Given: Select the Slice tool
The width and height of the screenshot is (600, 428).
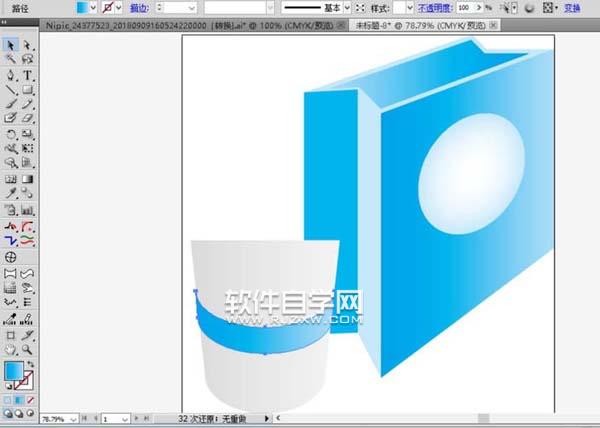Looking at the screenshot, I should point(27,335).
